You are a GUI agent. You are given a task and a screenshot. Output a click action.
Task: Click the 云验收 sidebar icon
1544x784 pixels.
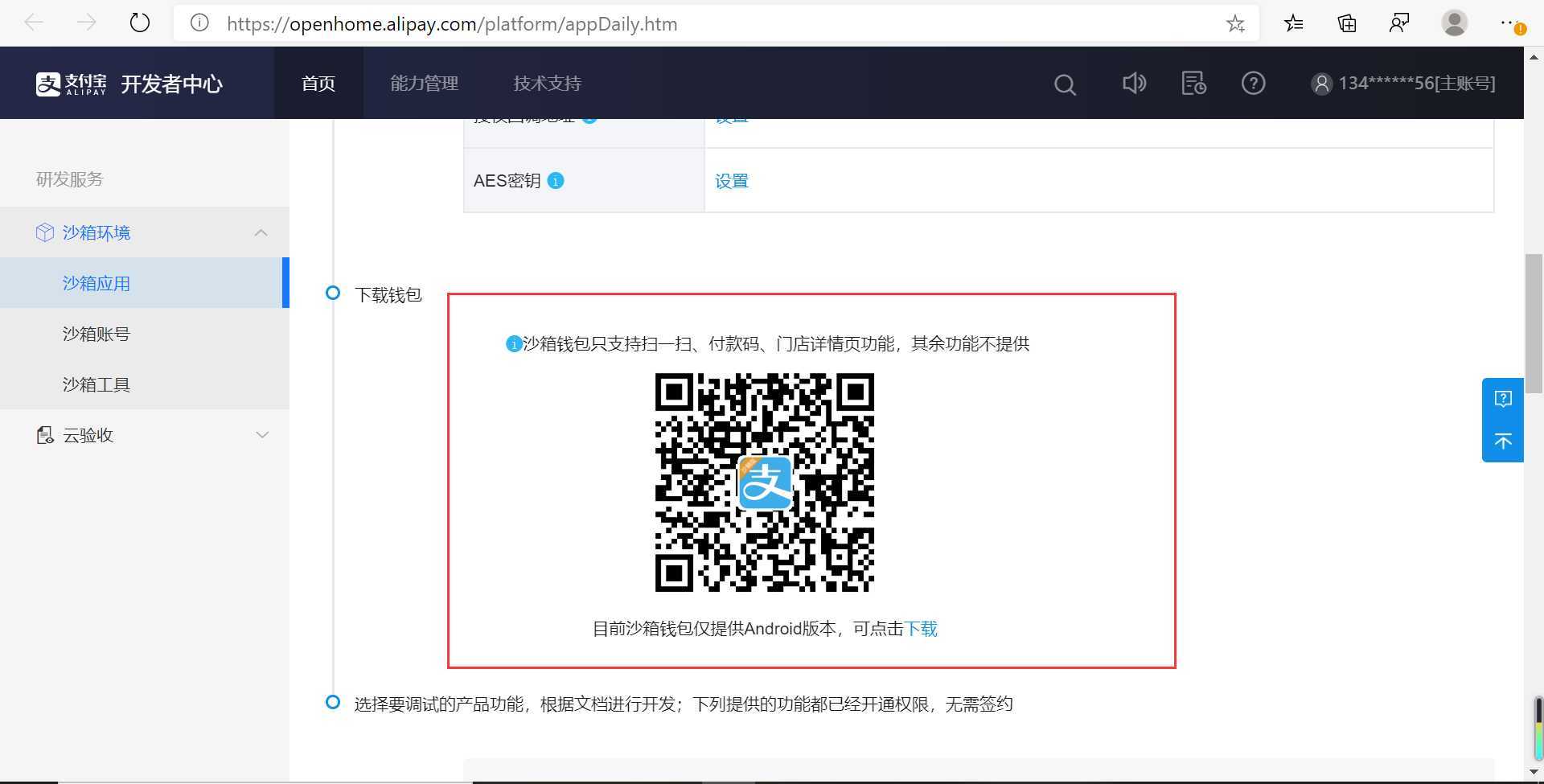coord(45,434)
